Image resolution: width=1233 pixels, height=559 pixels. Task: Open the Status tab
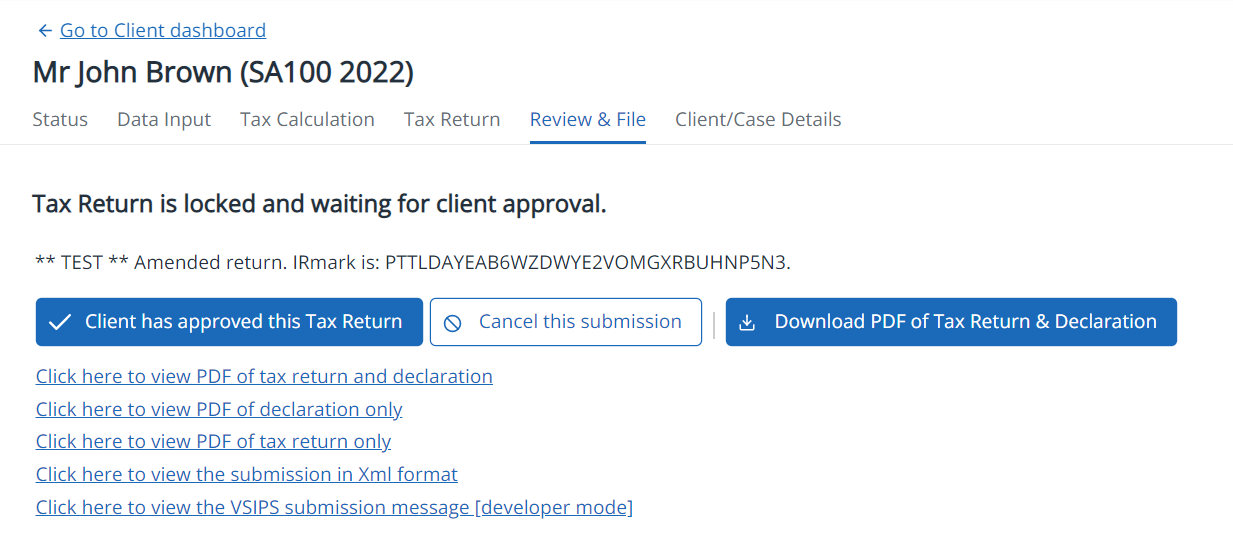[x=60, y=120]
